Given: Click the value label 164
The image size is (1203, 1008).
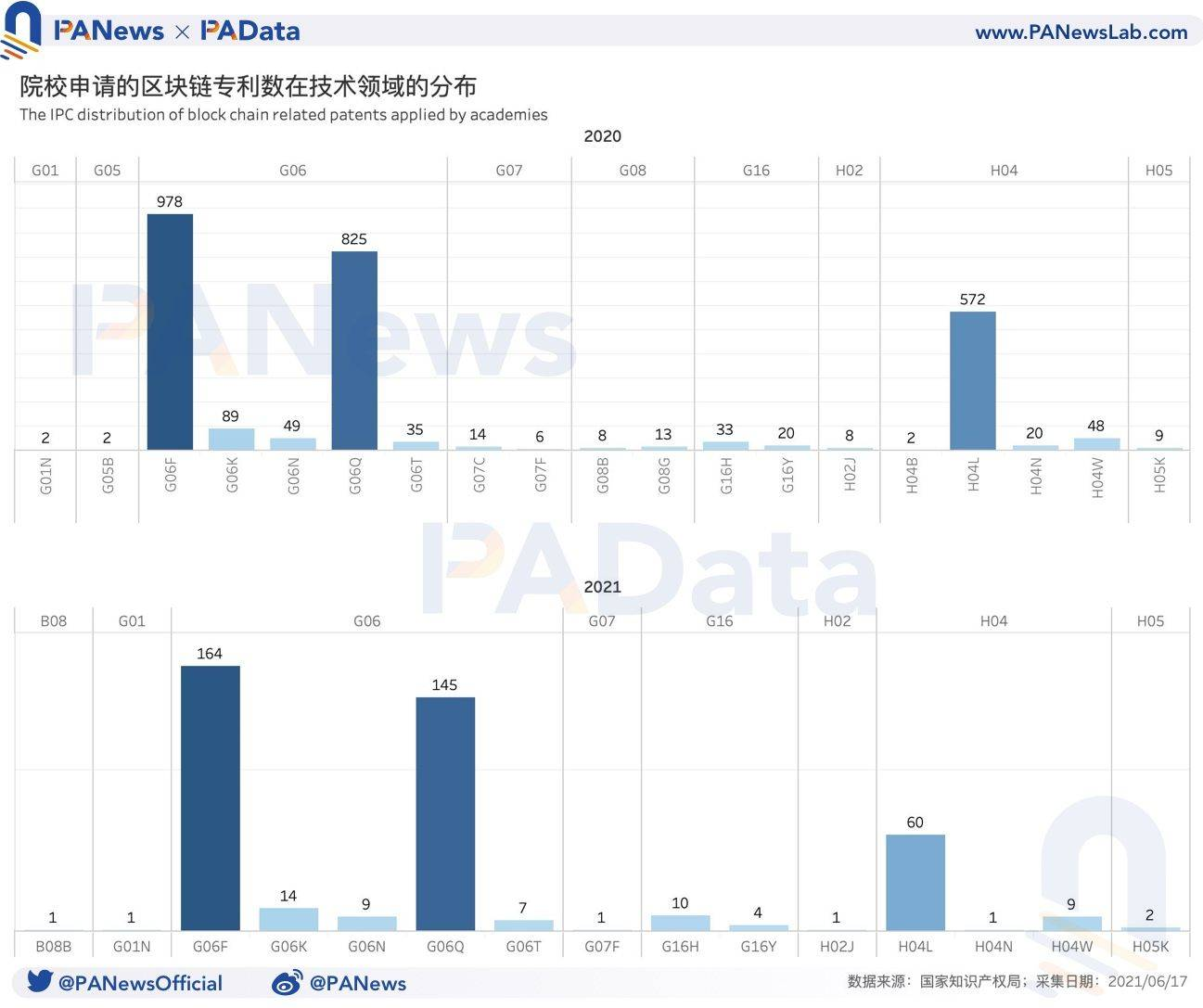Looking at the screenshot, I should point(210,653).
